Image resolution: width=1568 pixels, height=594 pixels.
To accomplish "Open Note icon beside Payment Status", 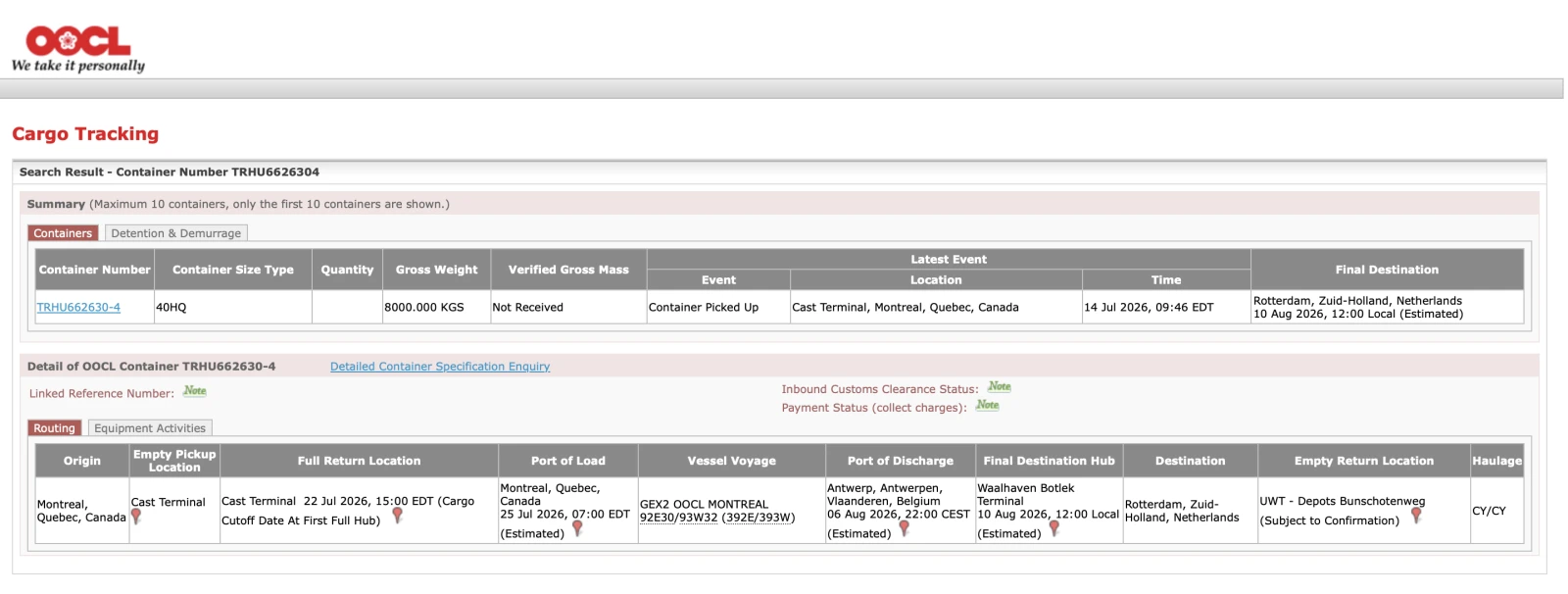I will 987,405.
